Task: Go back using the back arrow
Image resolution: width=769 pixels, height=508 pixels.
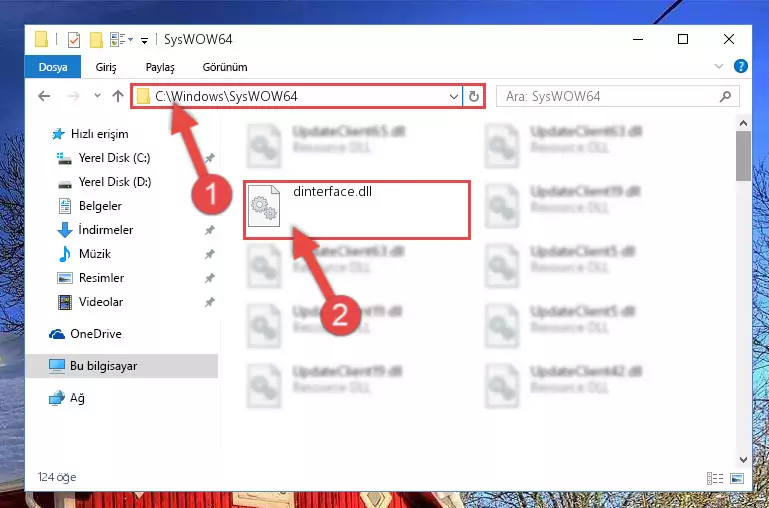Action: 44,96
